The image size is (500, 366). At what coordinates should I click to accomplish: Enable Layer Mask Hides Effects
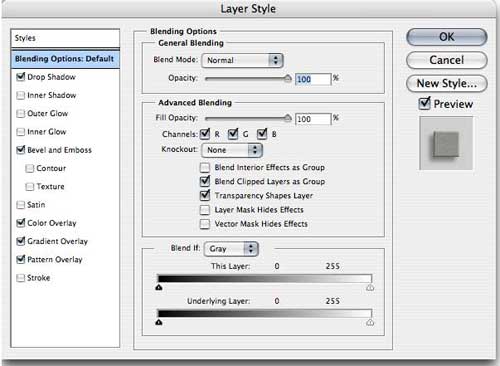pos(205,210)
